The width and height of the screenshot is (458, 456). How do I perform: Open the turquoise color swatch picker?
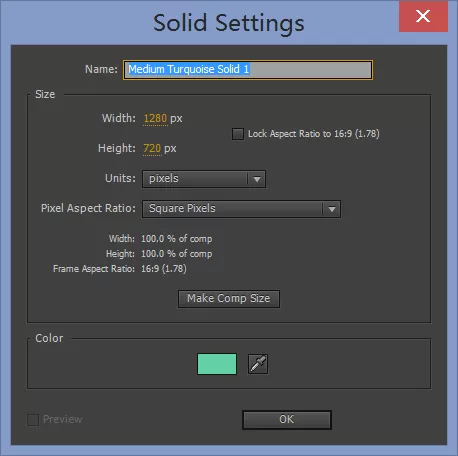pyautogui.click(x=217, y=364)
